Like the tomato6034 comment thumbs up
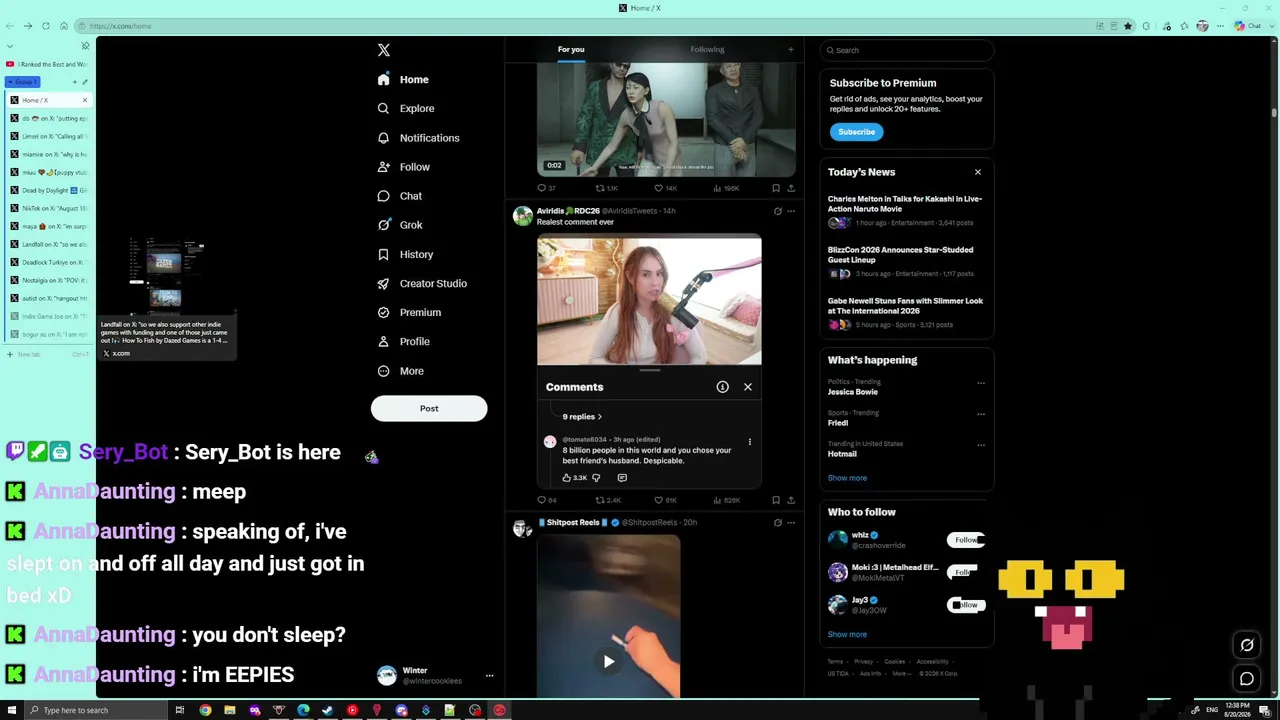 click(x=567, y=478)
